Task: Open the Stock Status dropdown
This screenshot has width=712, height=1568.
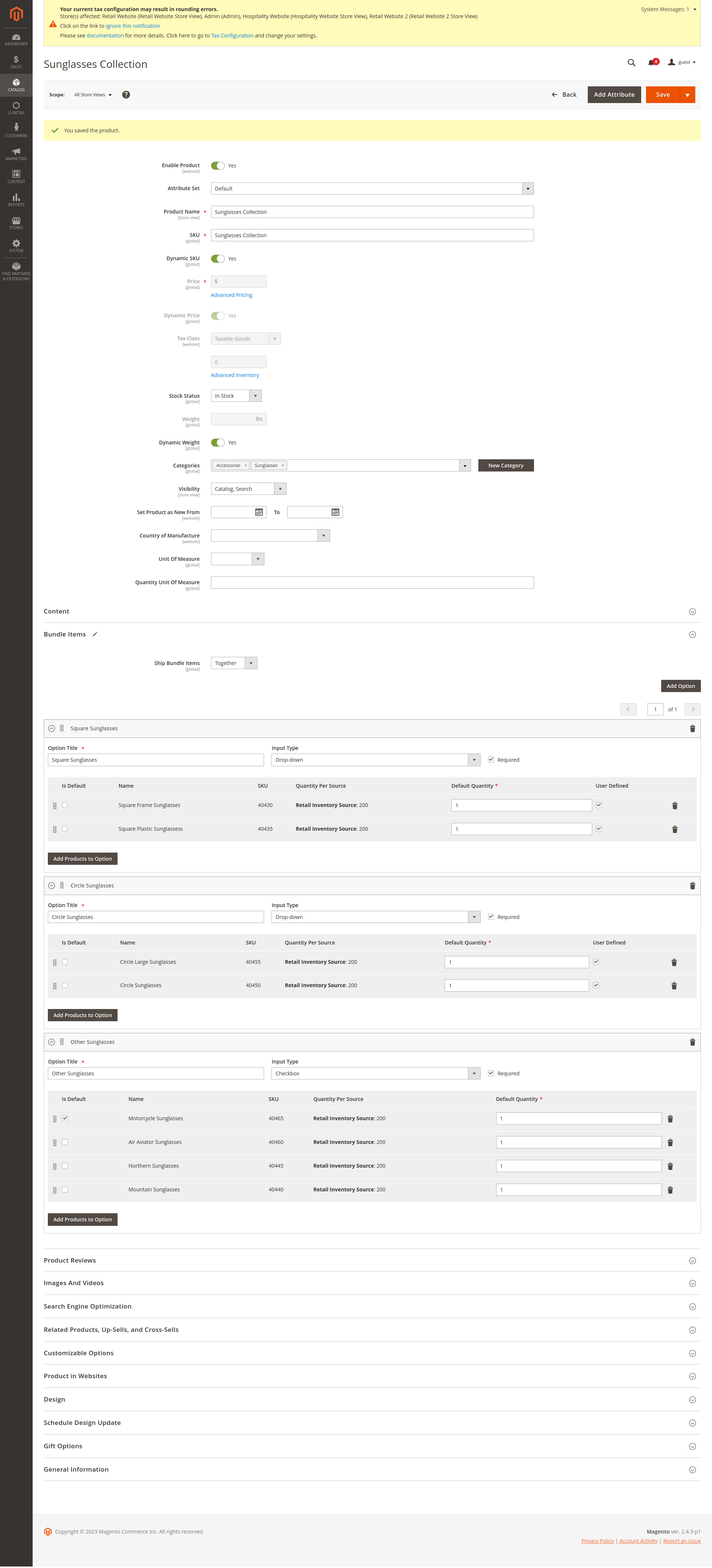Action: pos(236,396)
